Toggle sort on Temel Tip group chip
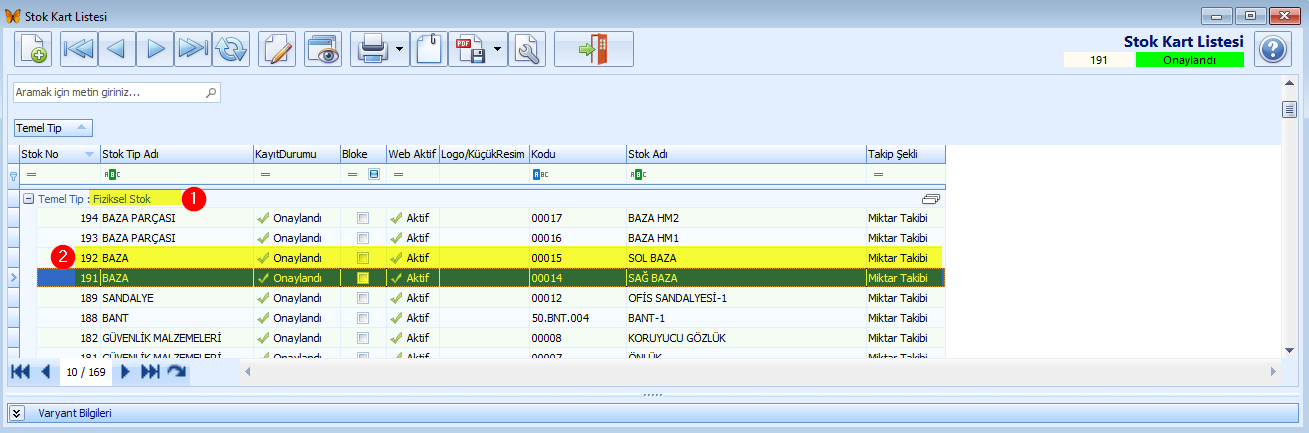1309x433 pixels. click(53, 128)
